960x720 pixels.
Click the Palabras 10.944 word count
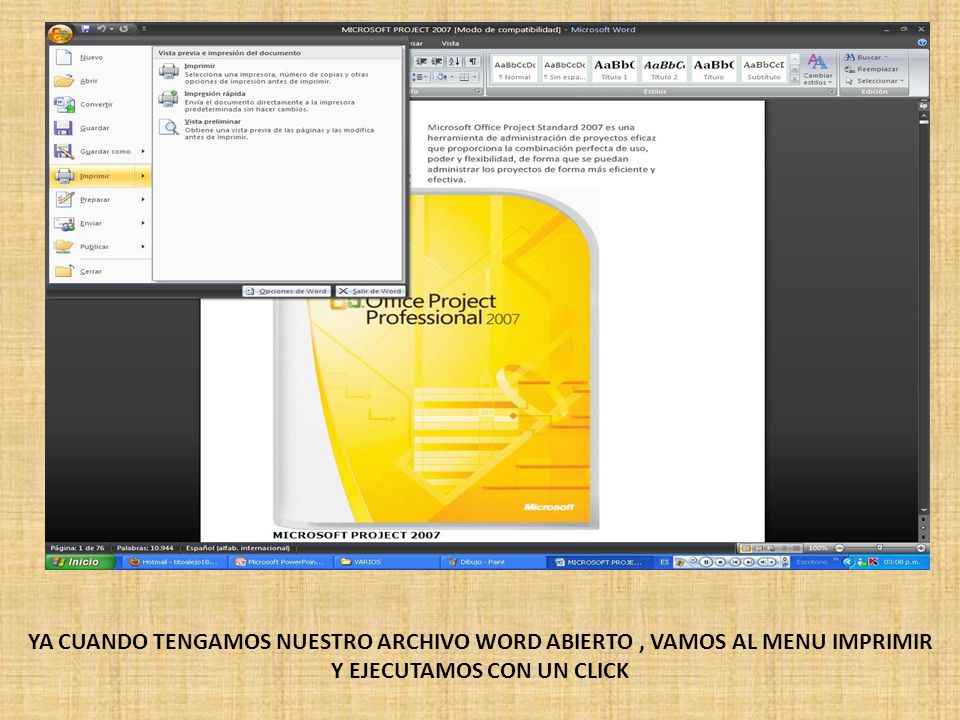[145, 548]
